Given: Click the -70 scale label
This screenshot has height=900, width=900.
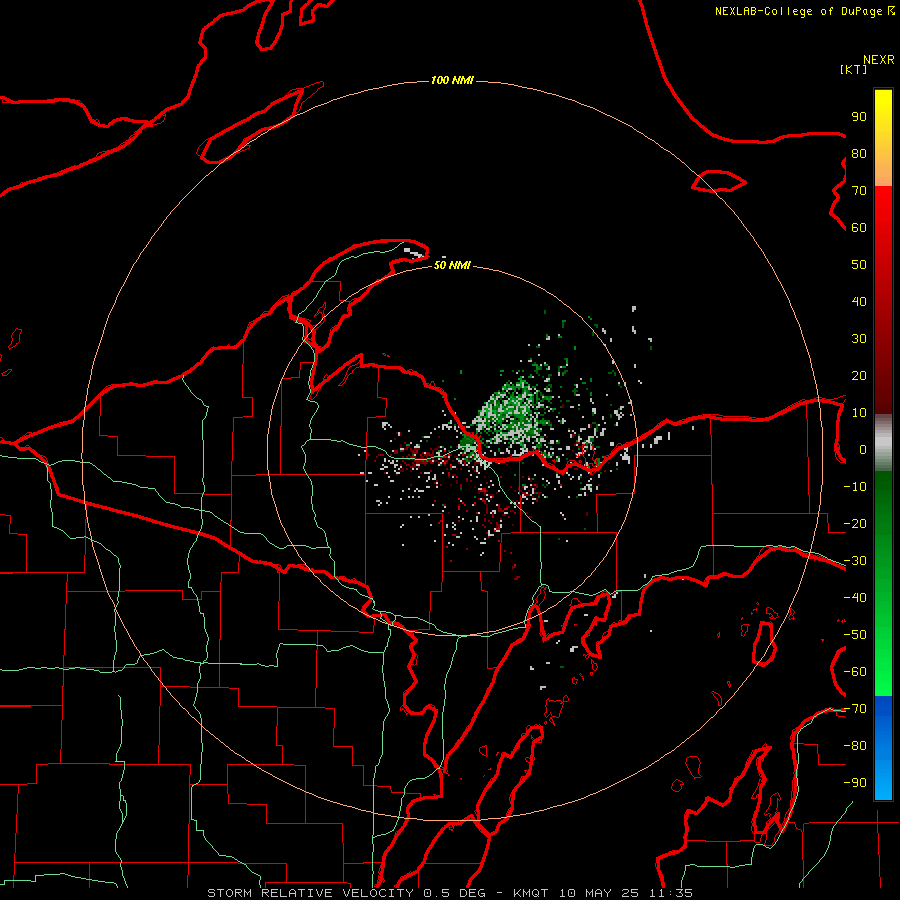Looking at the screenshot, I should pyautogui.click(x=855, y=709).
